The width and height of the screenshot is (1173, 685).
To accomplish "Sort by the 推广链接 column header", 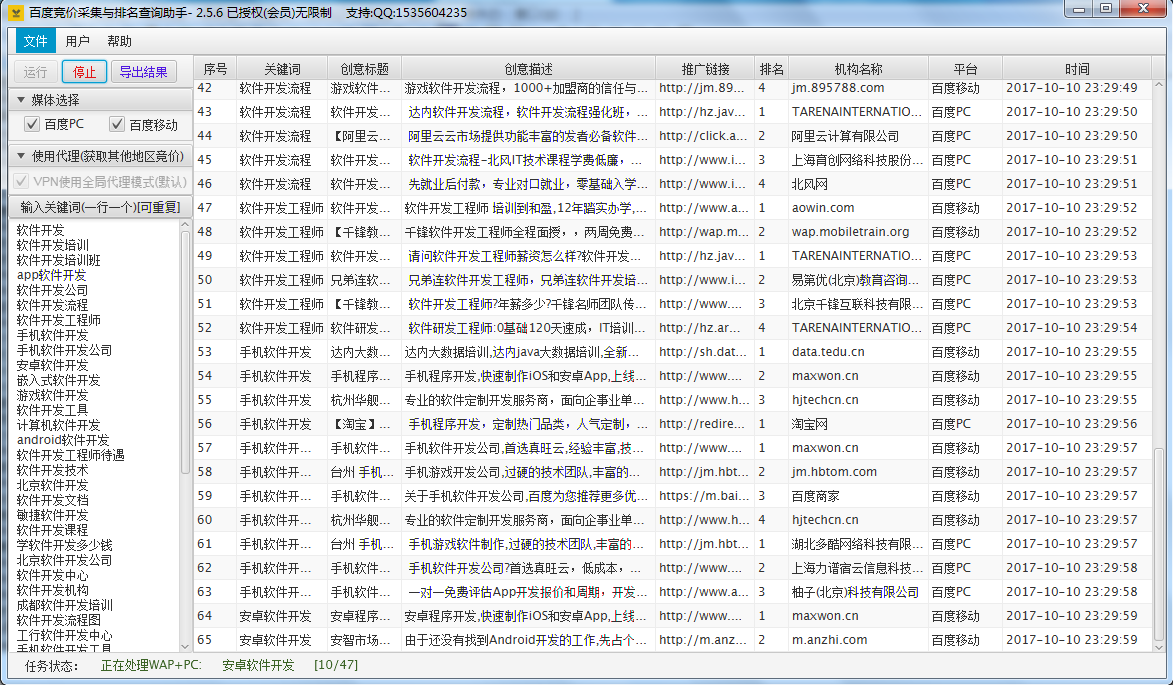I will click(705, 69).
